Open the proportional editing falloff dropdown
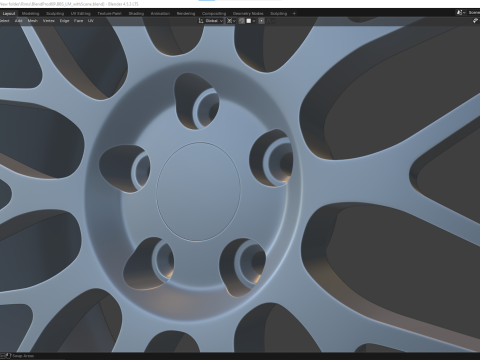This screenshot has height=360, width=480. coord(271,21)
